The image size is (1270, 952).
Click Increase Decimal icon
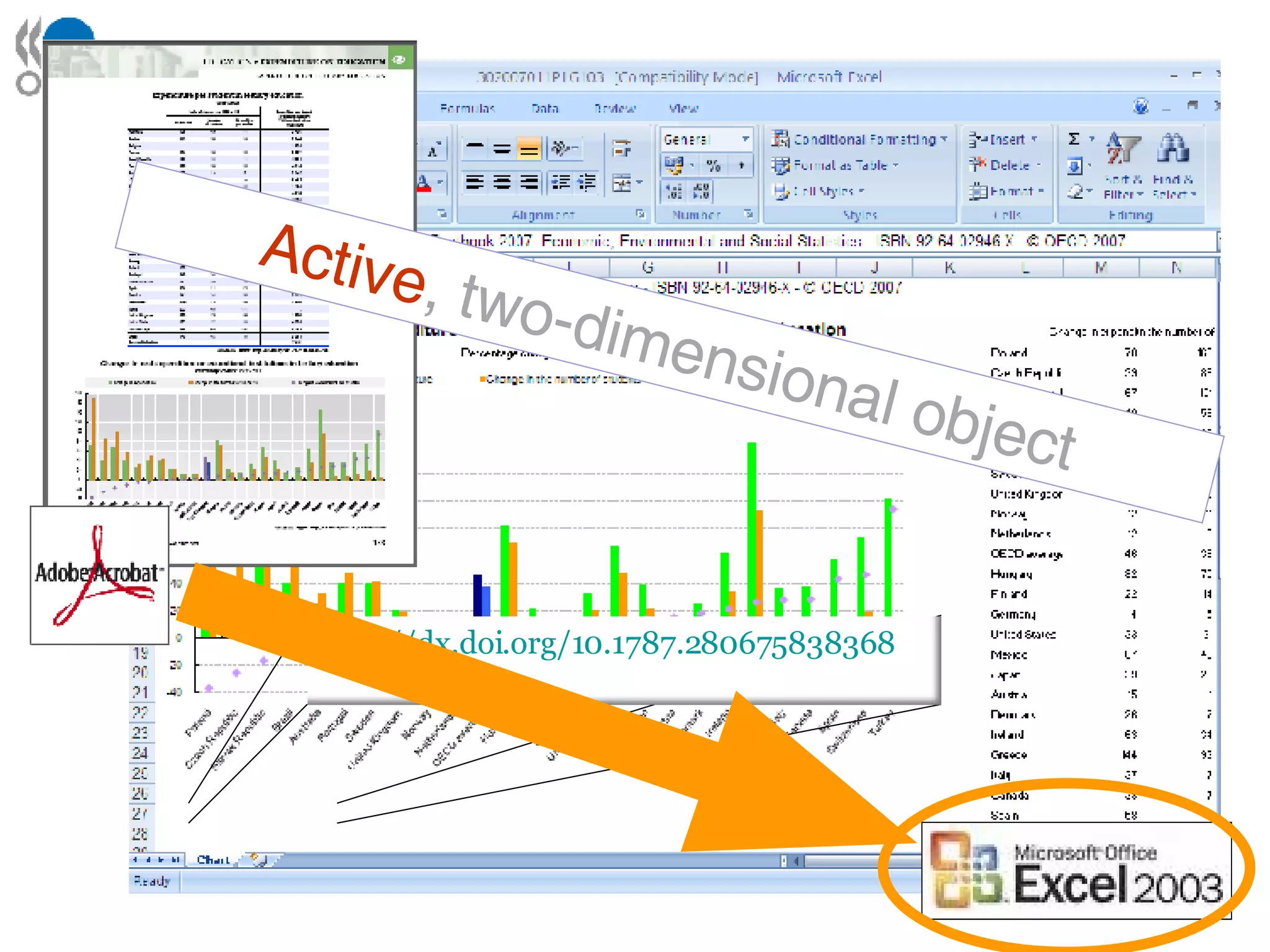(x=674, y=192)
